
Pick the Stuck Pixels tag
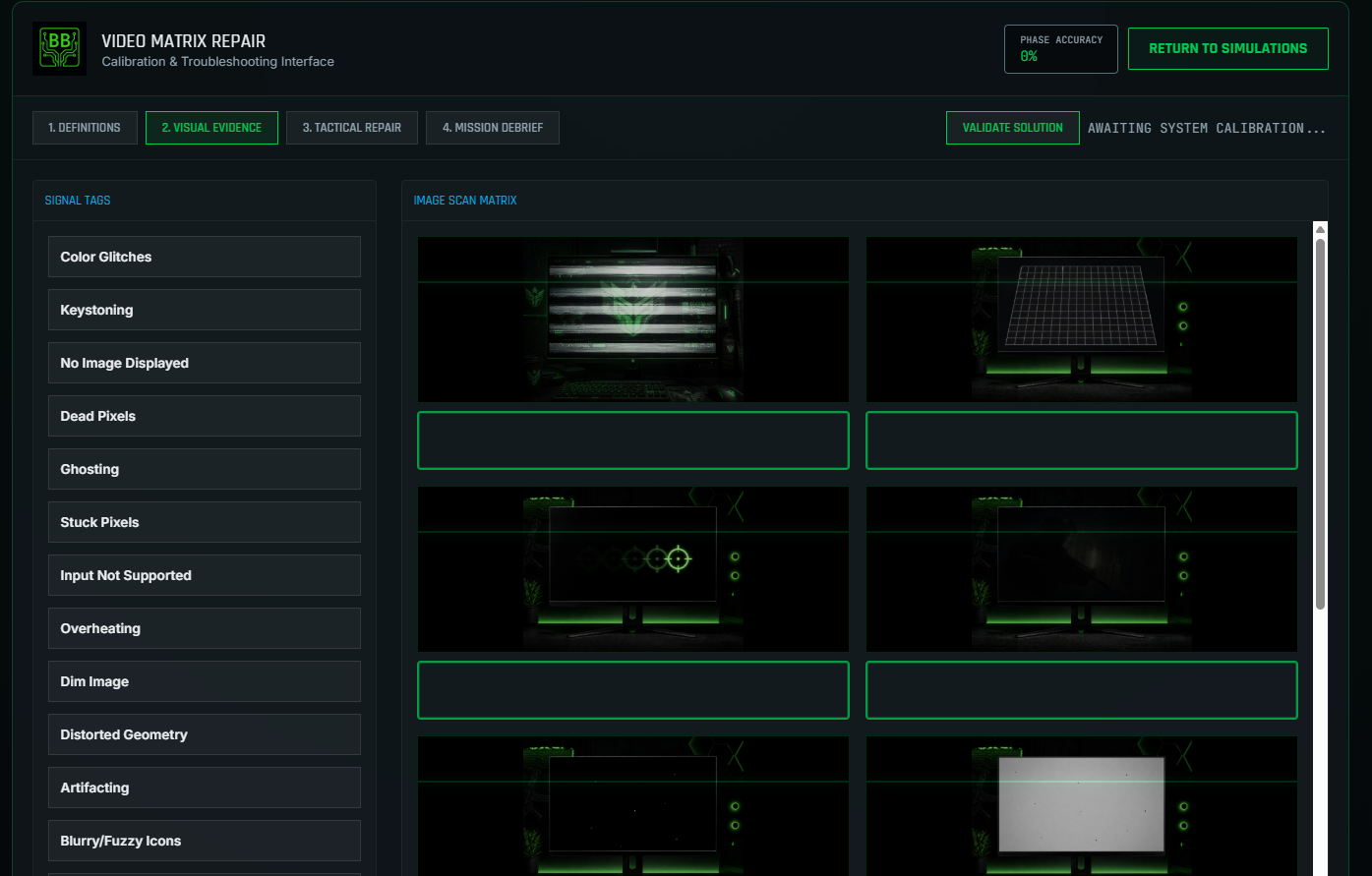pos(205,522)
